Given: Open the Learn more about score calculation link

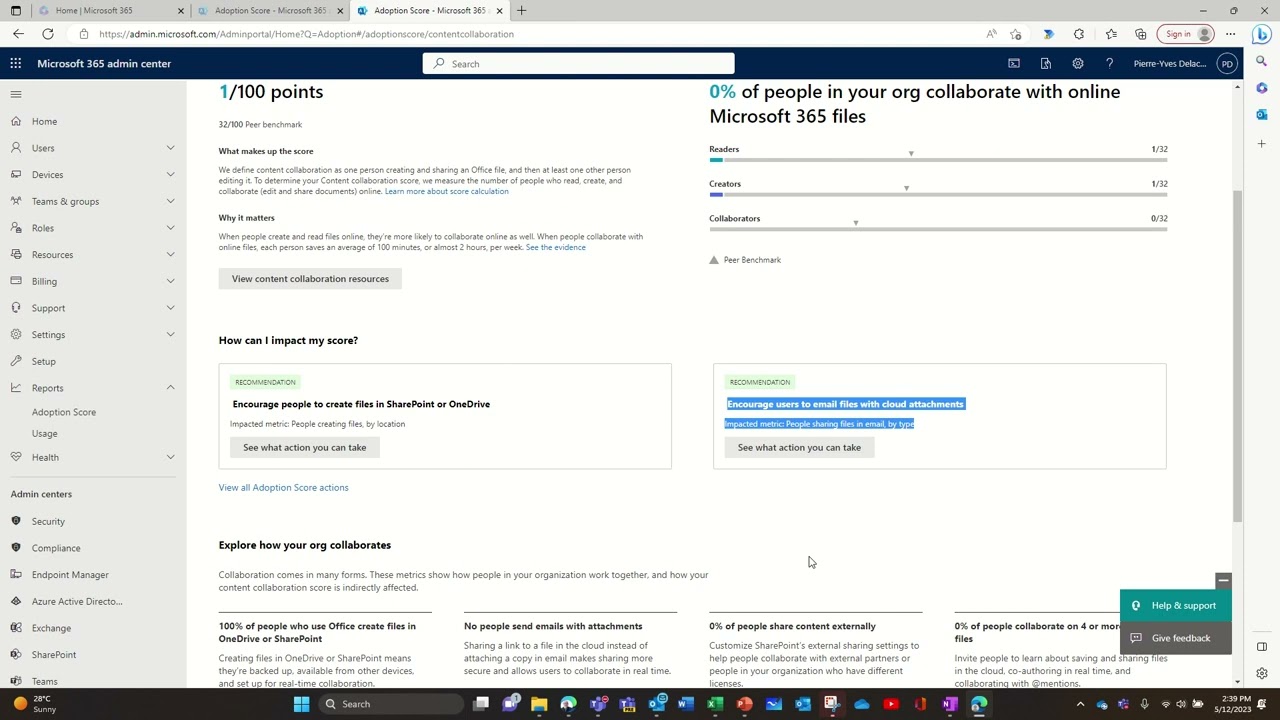Looking at the screenshot, I should pyautogui.click(x=446, y=191).
